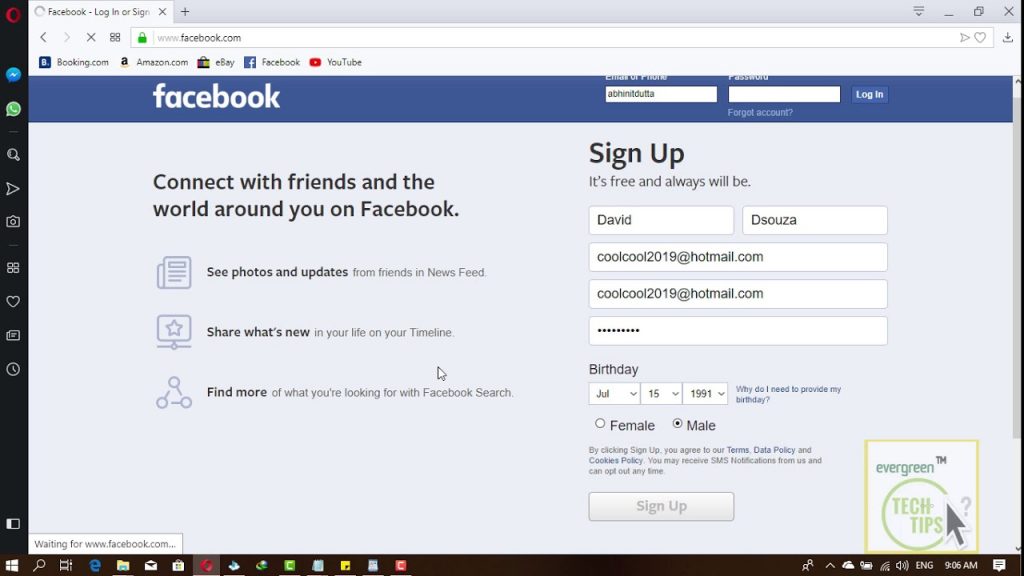Open WhatsApp in the Opera sidebar
This screenshot has height=576, width=1024.
click(13, 108)
